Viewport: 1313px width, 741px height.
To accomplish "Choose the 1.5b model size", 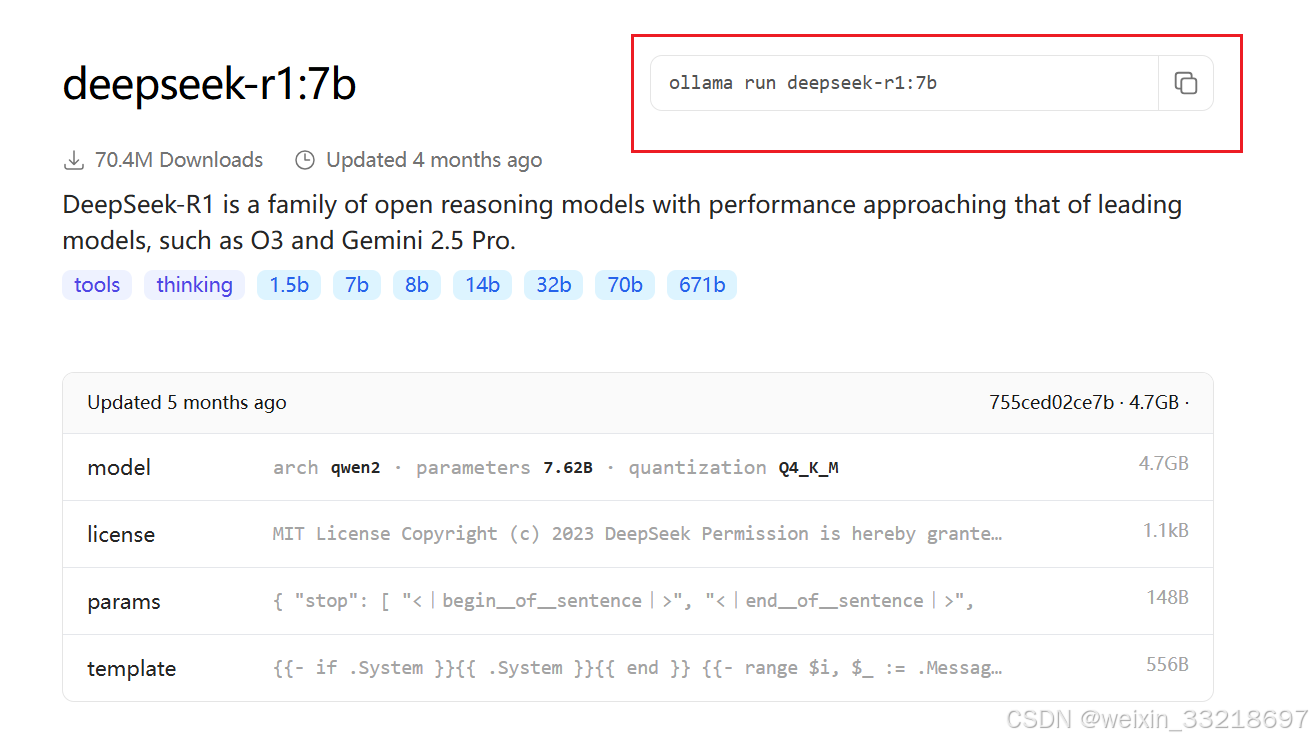I will 289,285.
